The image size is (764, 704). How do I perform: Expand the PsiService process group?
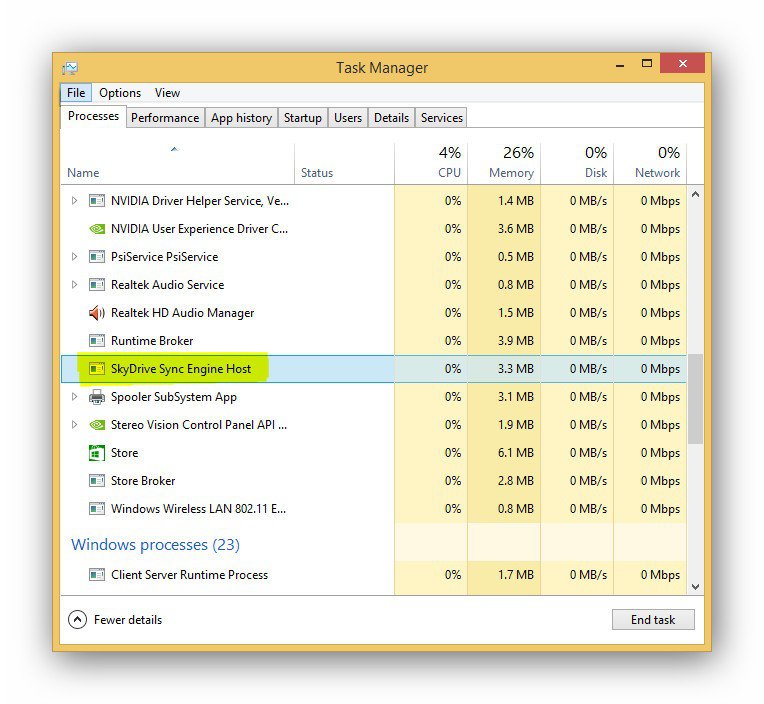[75, 257]
